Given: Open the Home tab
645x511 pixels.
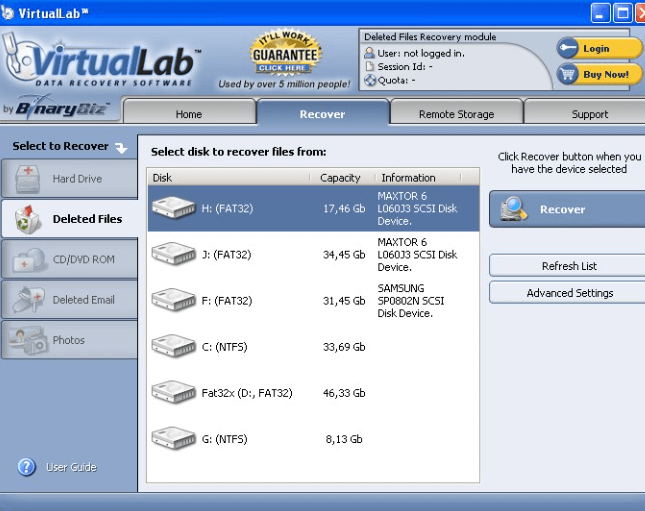Looking at the screenshot, I should coord(189,112).
